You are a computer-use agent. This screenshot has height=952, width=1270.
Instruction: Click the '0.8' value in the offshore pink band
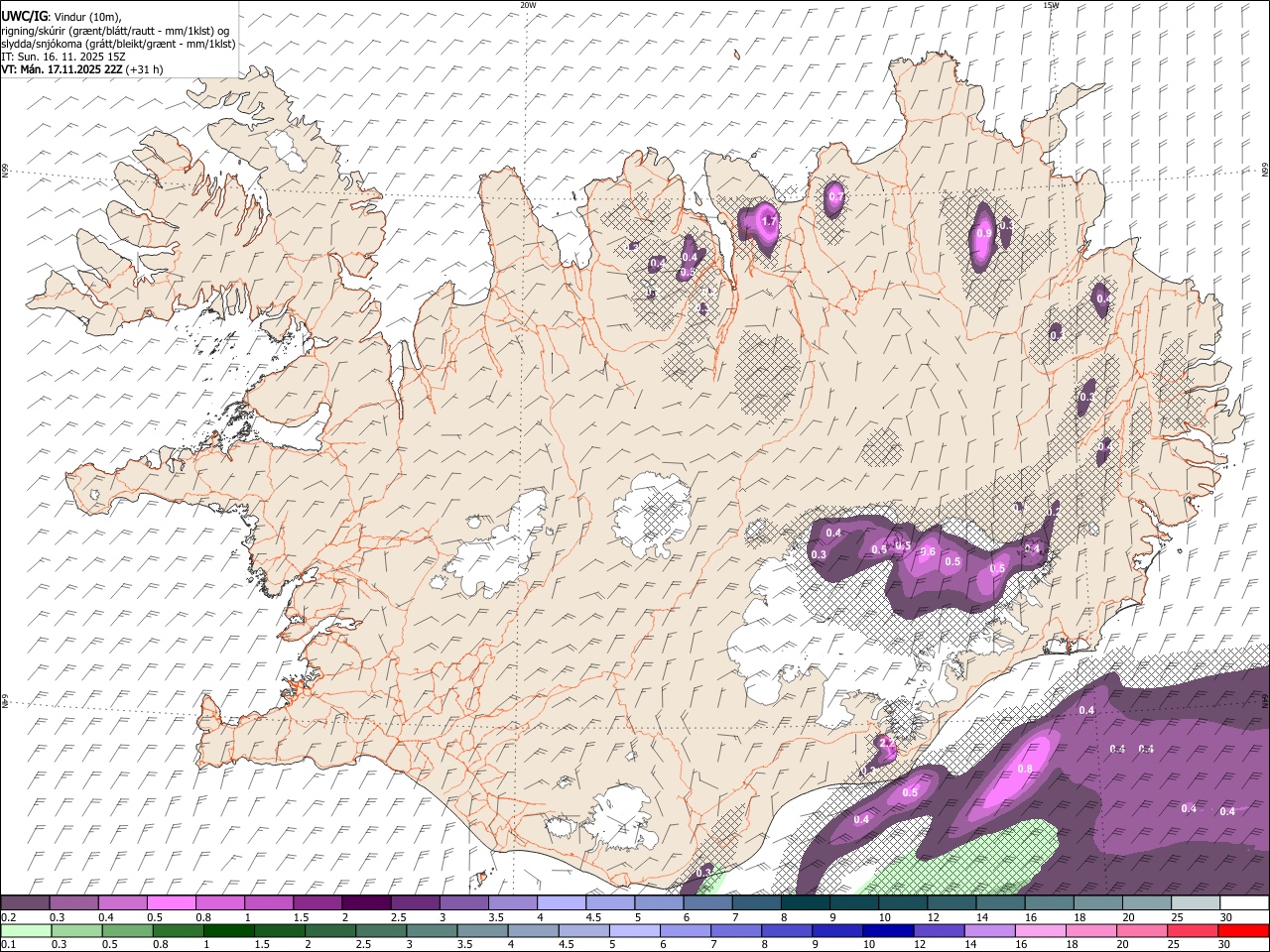click(1025, 769)
